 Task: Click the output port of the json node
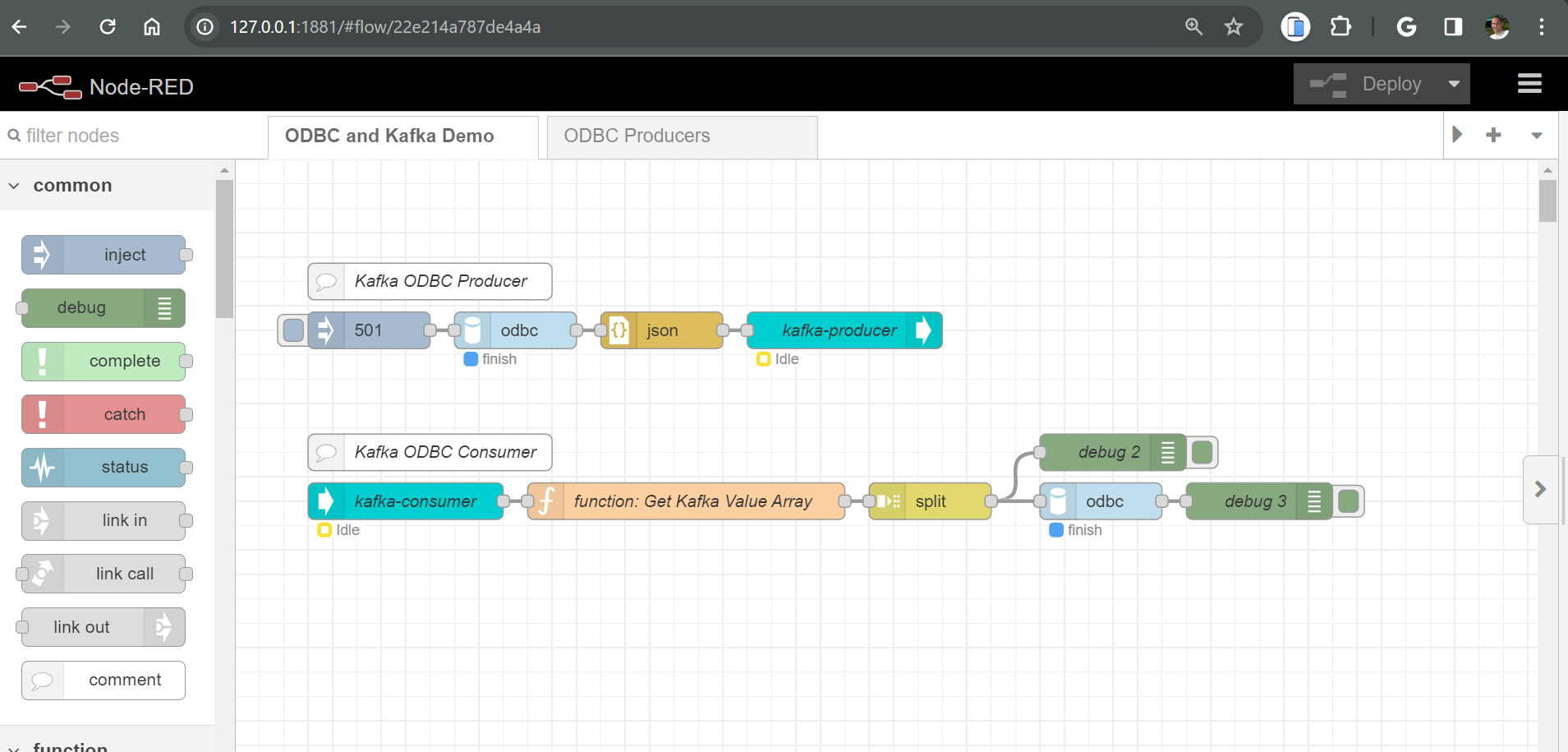point(723,330)
